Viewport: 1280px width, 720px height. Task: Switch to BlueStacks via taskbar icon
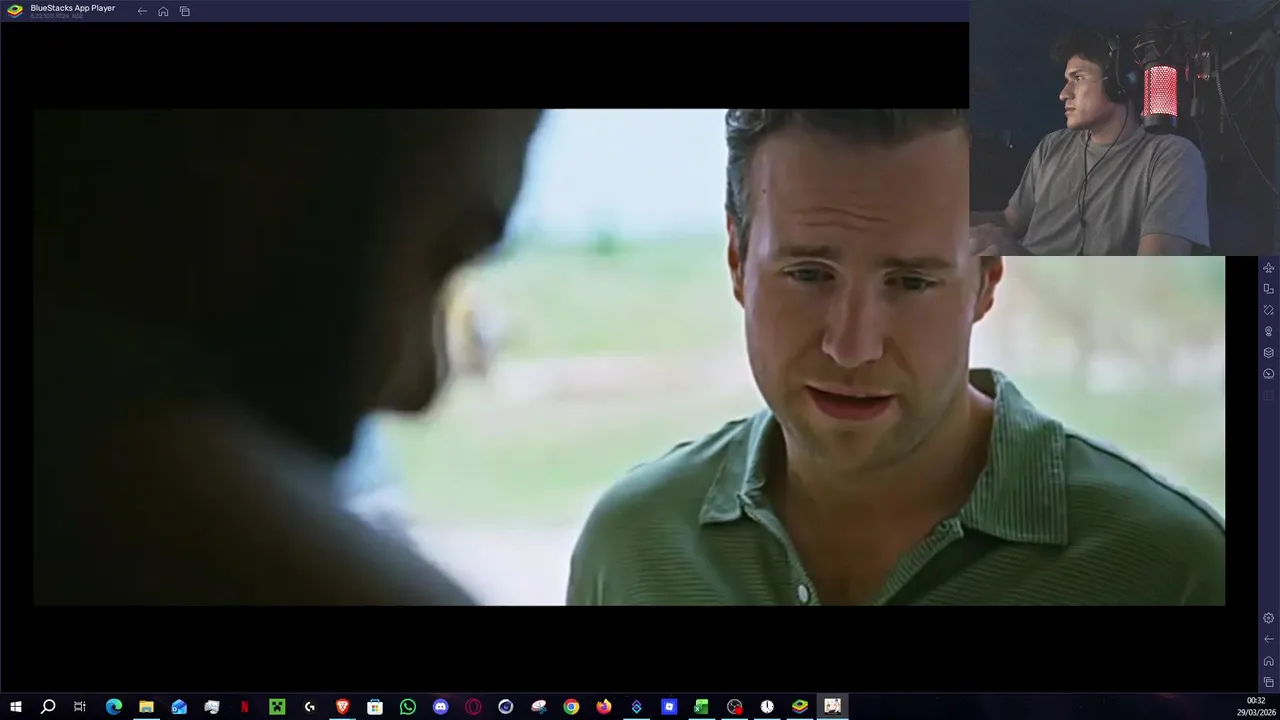coord(799,707)
